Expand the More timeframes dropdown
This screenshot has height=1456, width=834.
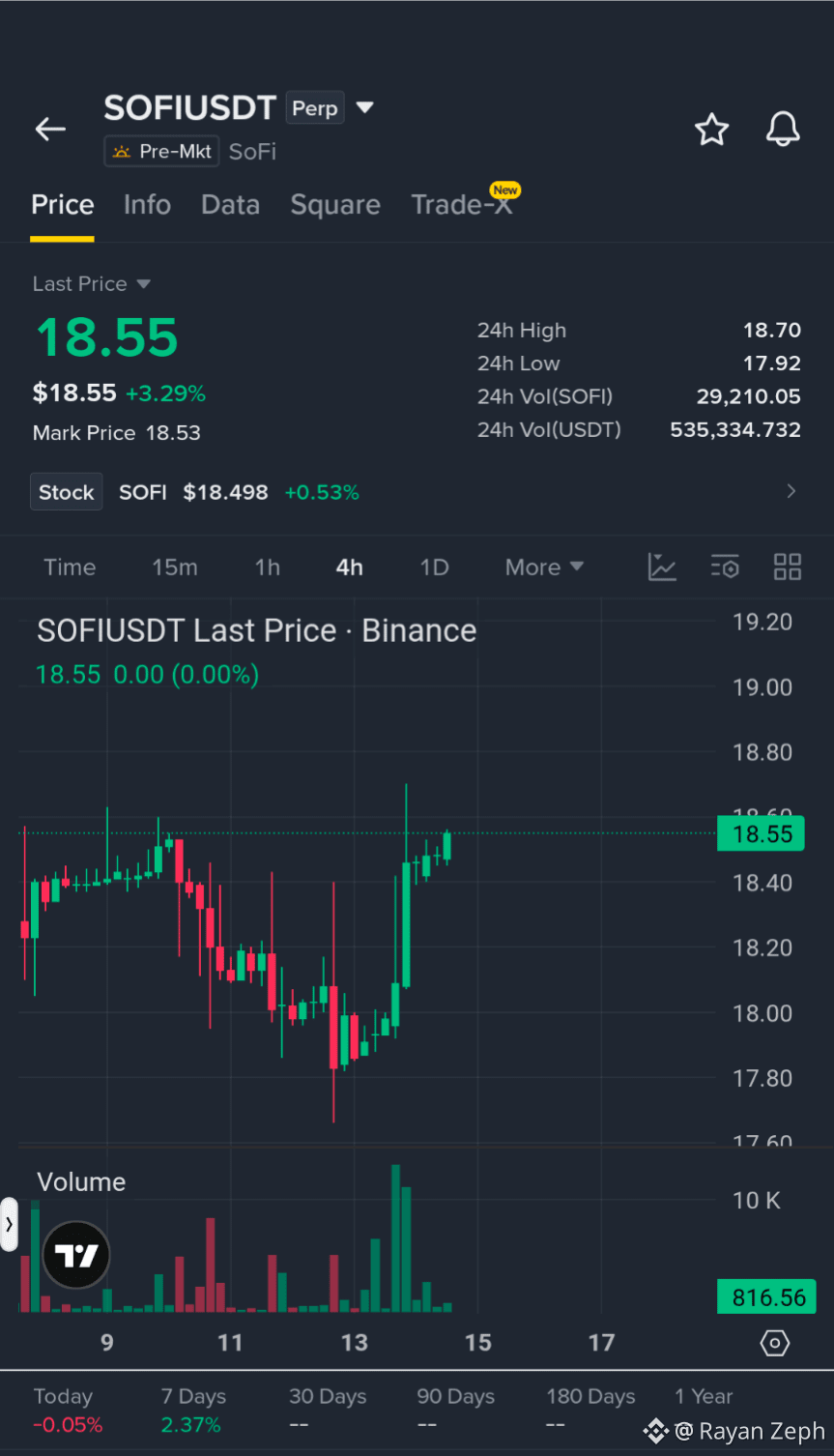[x=544, y=568]
